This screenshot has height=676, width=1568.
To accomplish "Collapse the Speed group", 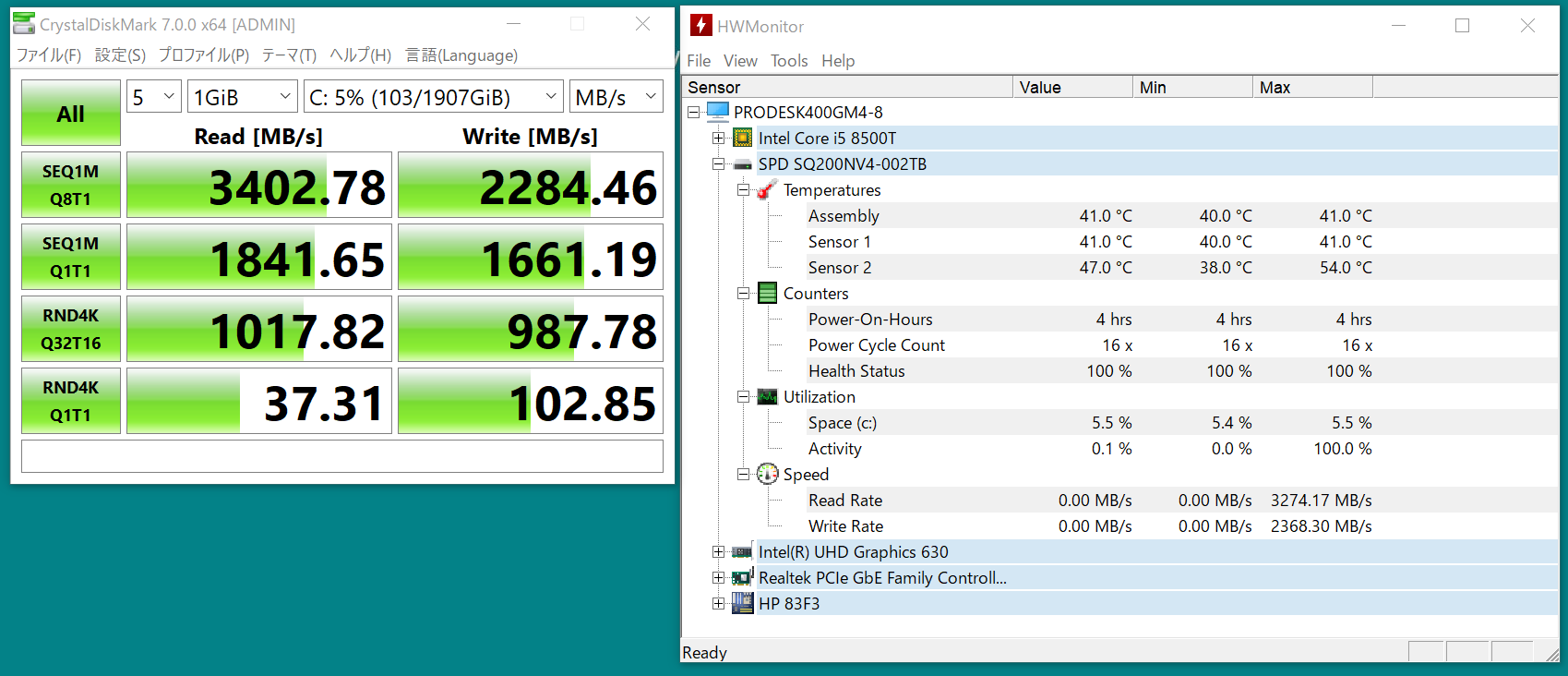I will (743, 474).
